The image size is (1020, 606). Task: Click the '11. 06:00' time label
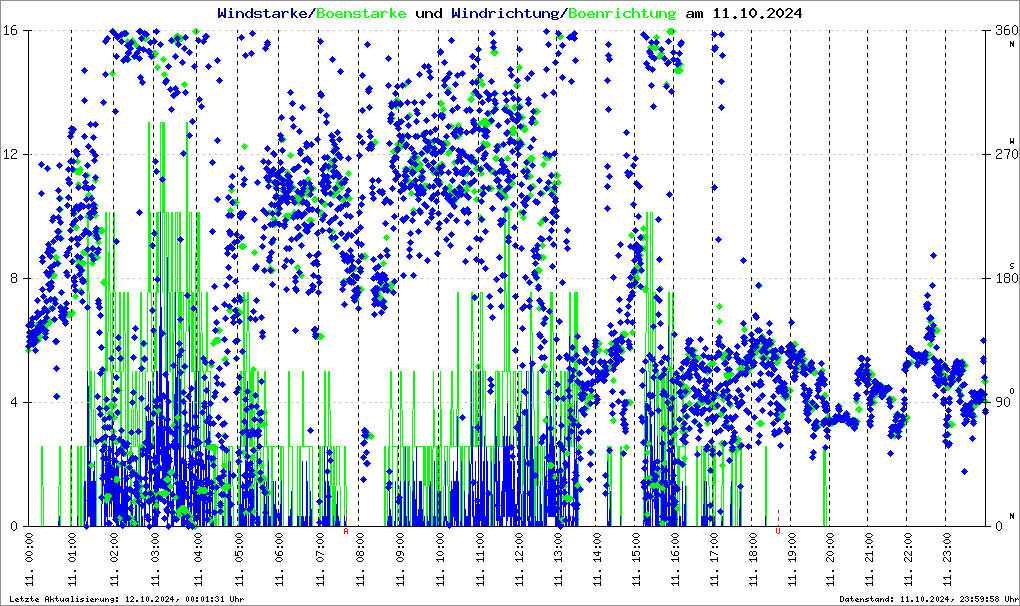point(279,560)
